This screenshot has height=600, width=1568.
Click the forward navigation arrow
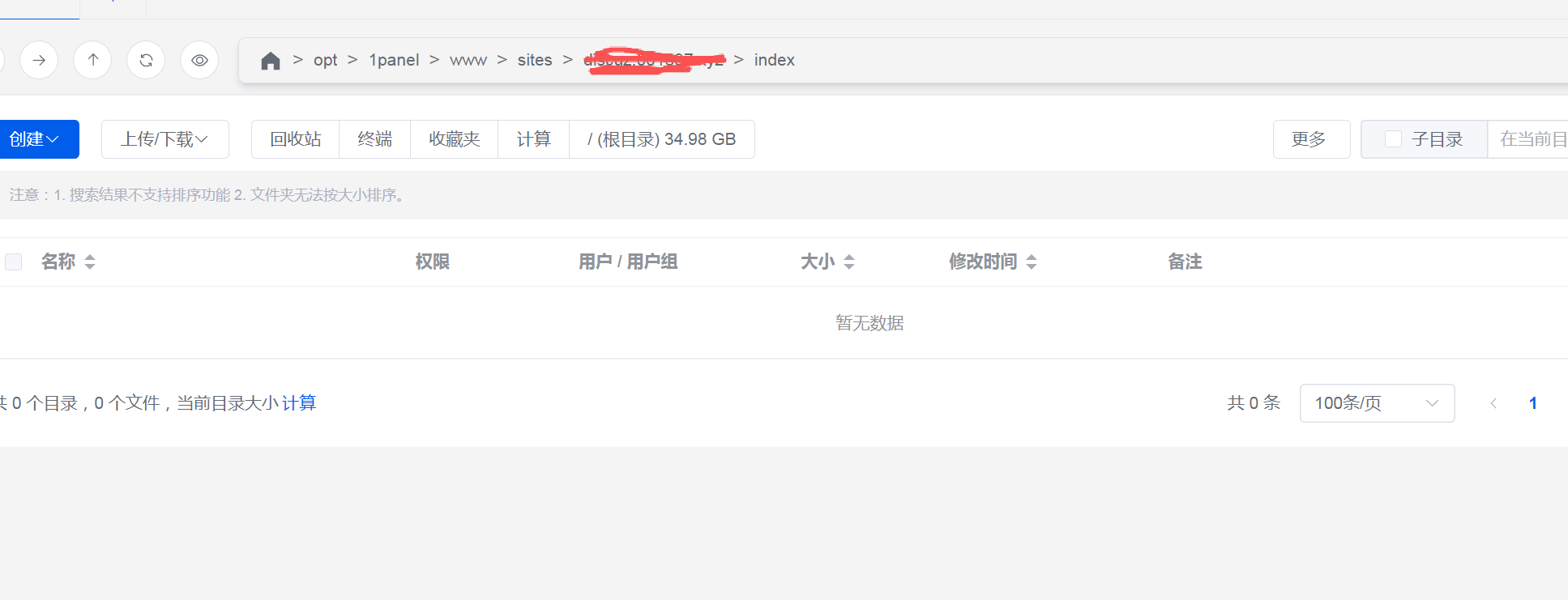point(39,60)
